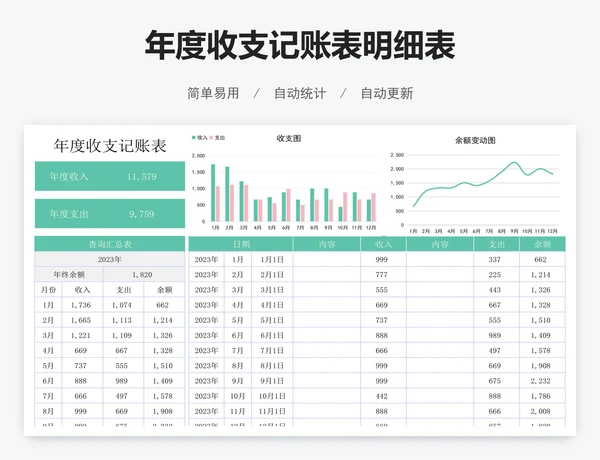Click the 10月1日 date cell

pyautogui.click(x=272, y=396)
